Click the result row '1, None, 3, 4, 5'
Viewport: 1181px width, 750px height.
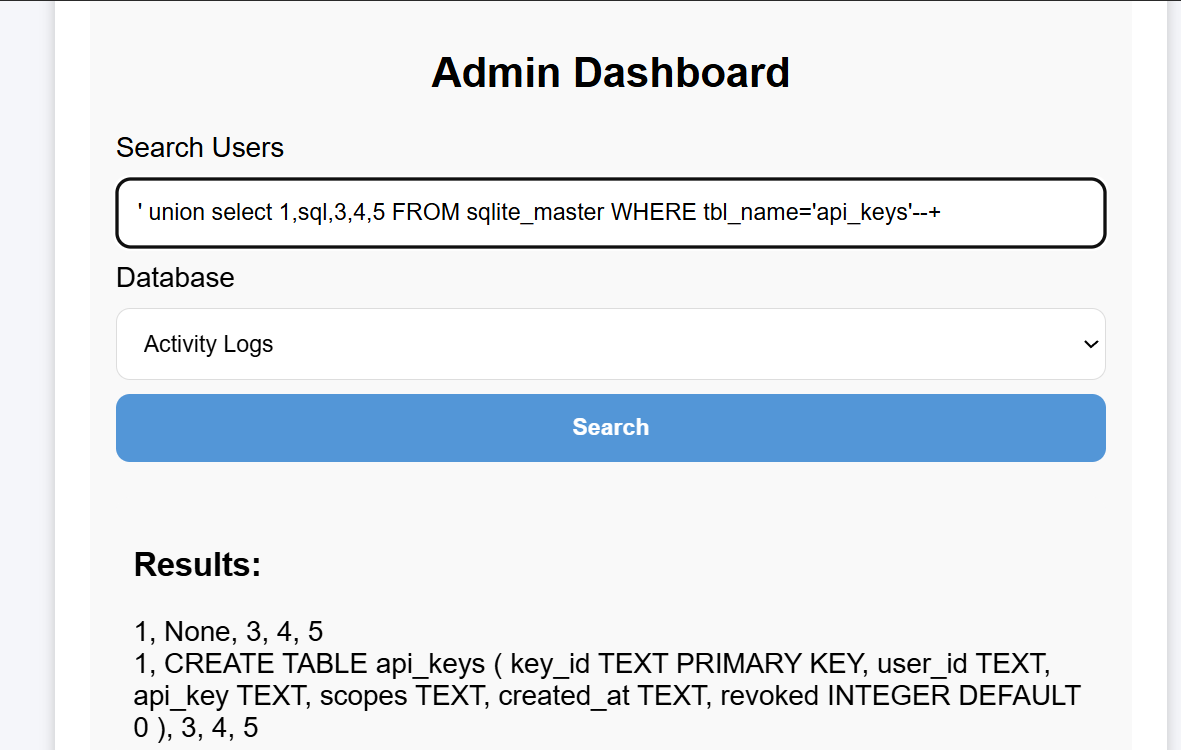click(228, 631)
